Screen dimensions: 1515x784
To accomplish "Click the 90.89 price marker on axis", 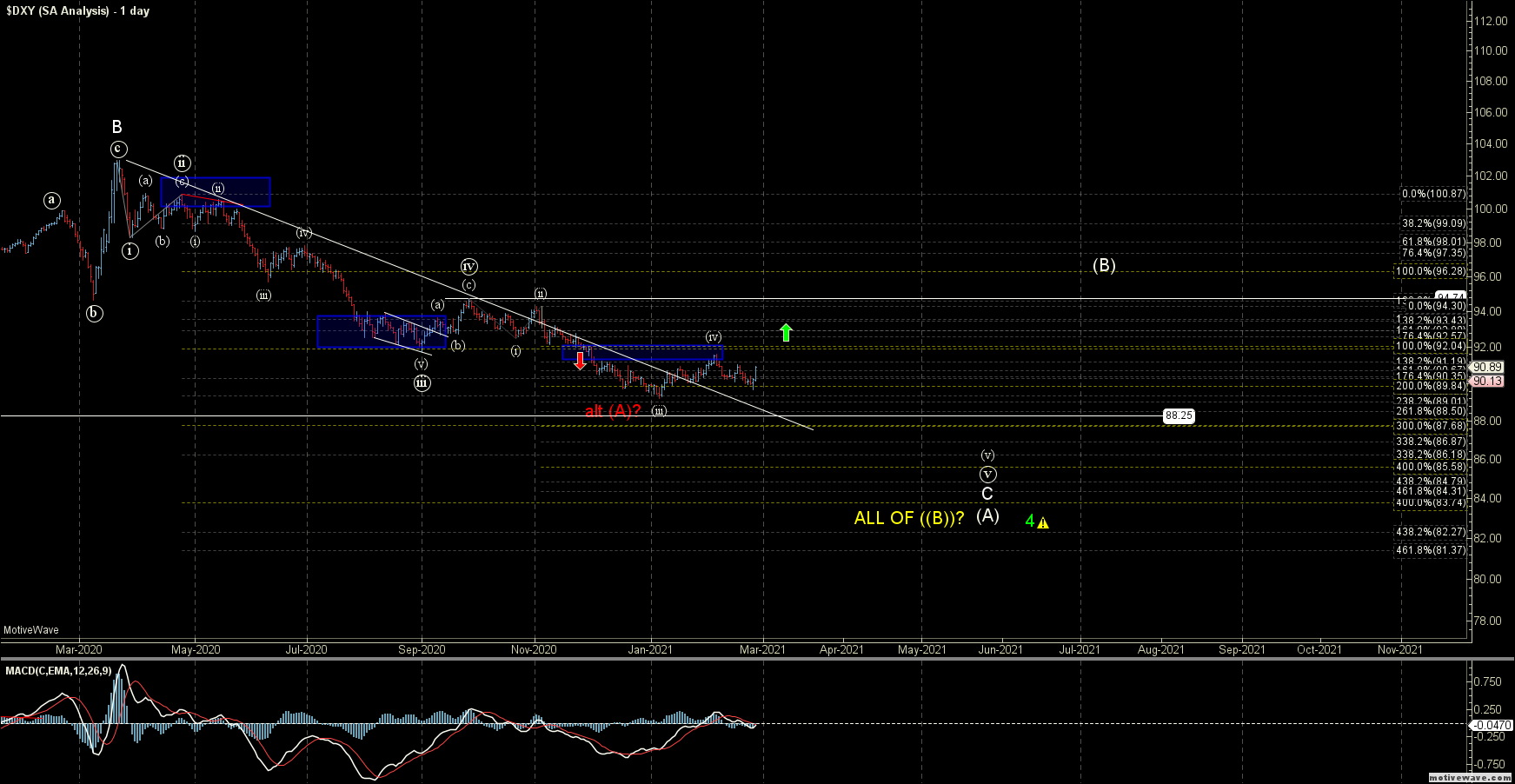I will point(1488,368).
